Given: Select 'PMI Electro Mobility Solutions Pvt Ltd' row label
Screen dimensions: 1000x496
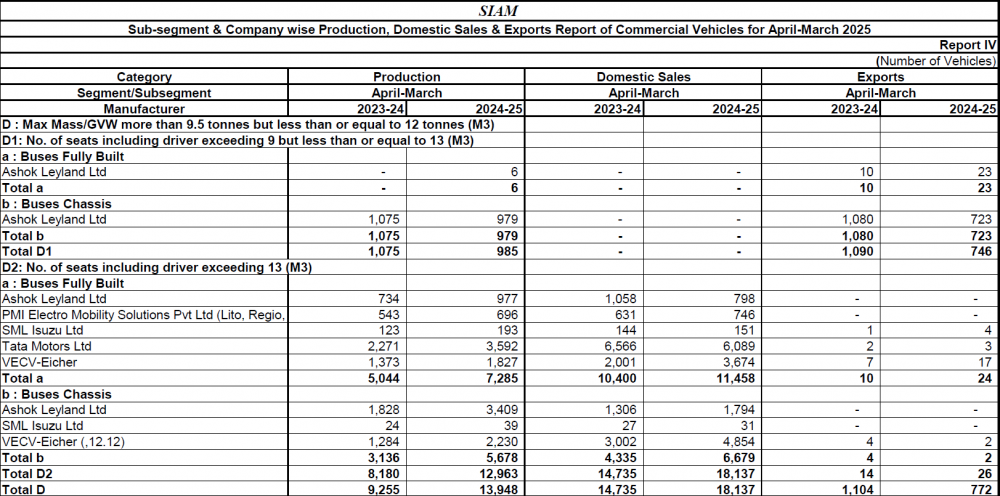Looking at the screenshot, I should (x=143, y=315).
